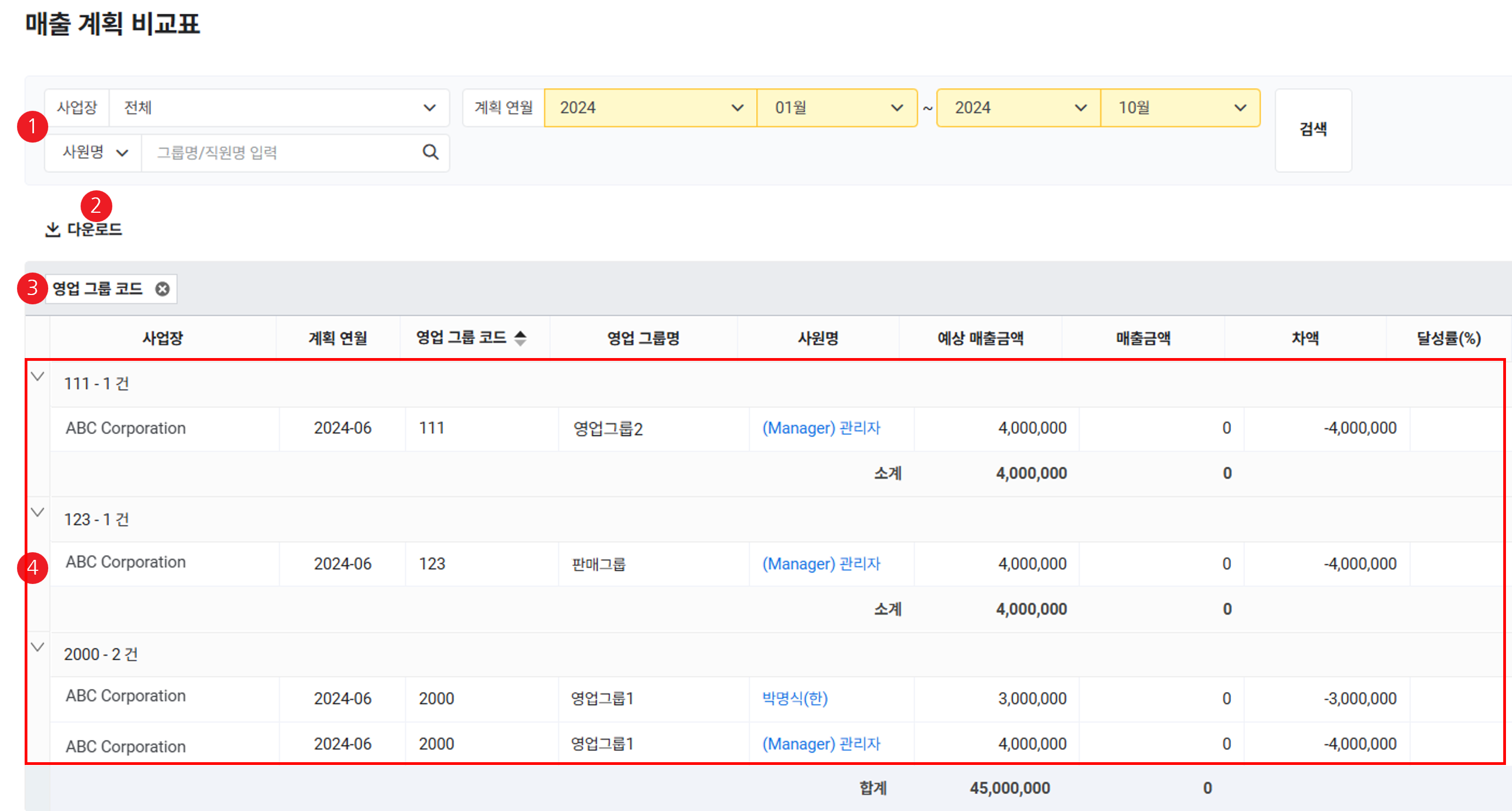Screen dimensions: 1512x811
Task: Click the 검색 button
Action: coord(1313,130)
